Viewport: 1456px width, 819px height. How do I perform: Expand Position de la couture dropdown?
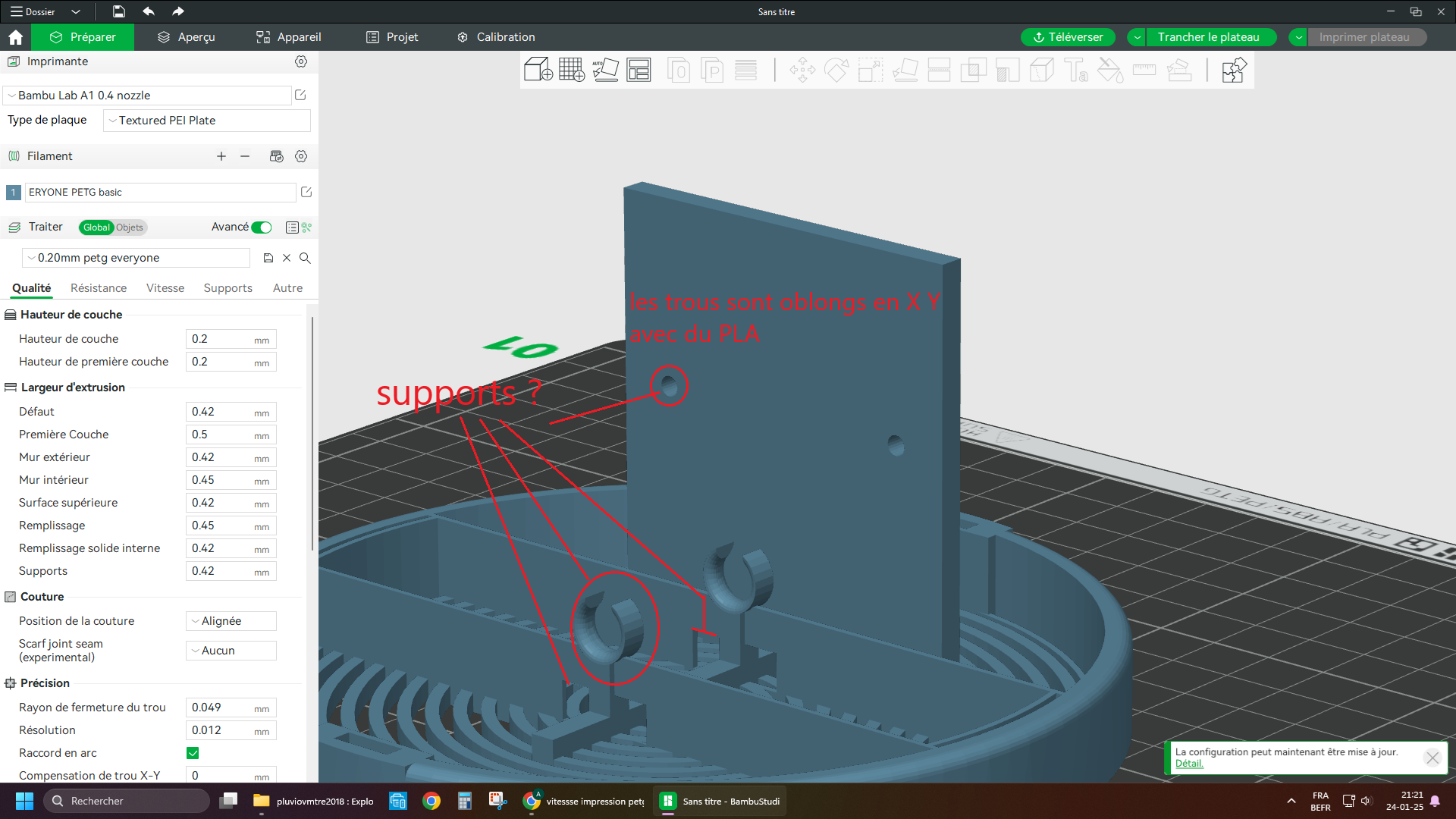(x=231, y=621)
